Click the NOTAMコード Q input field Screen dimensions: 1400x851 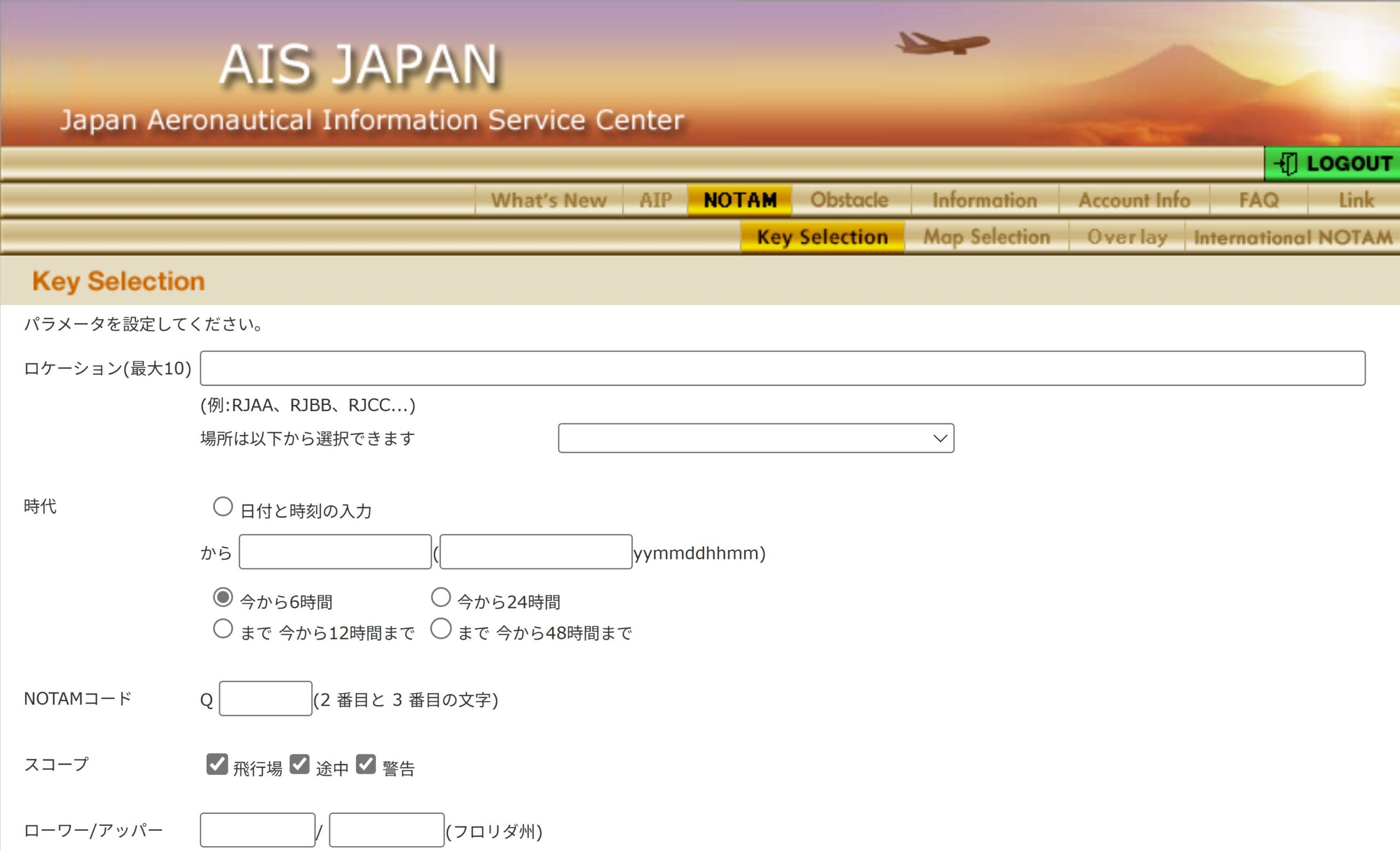(265, 699)
